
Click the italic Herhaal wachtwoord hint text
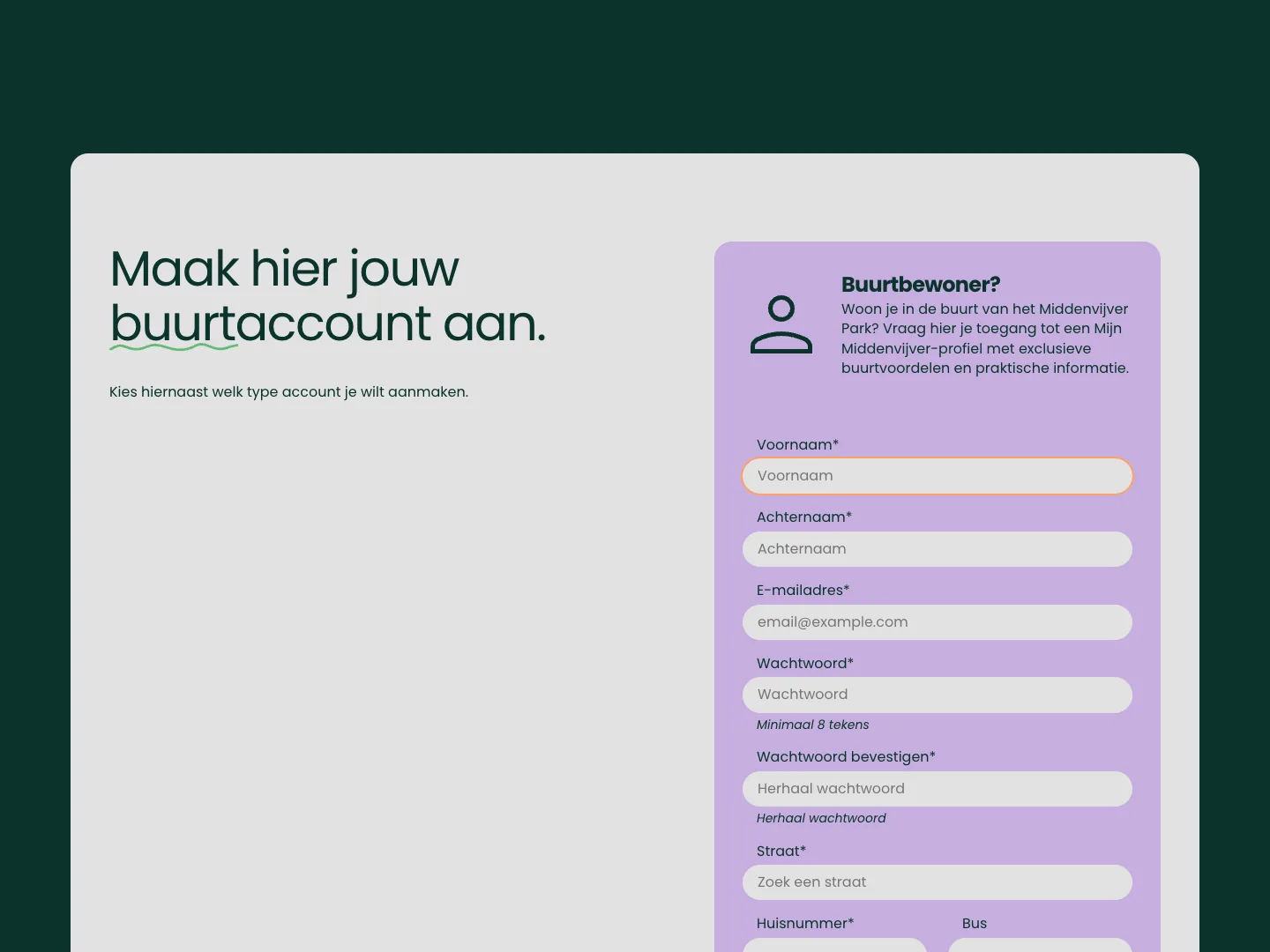[x=821, y=818]
